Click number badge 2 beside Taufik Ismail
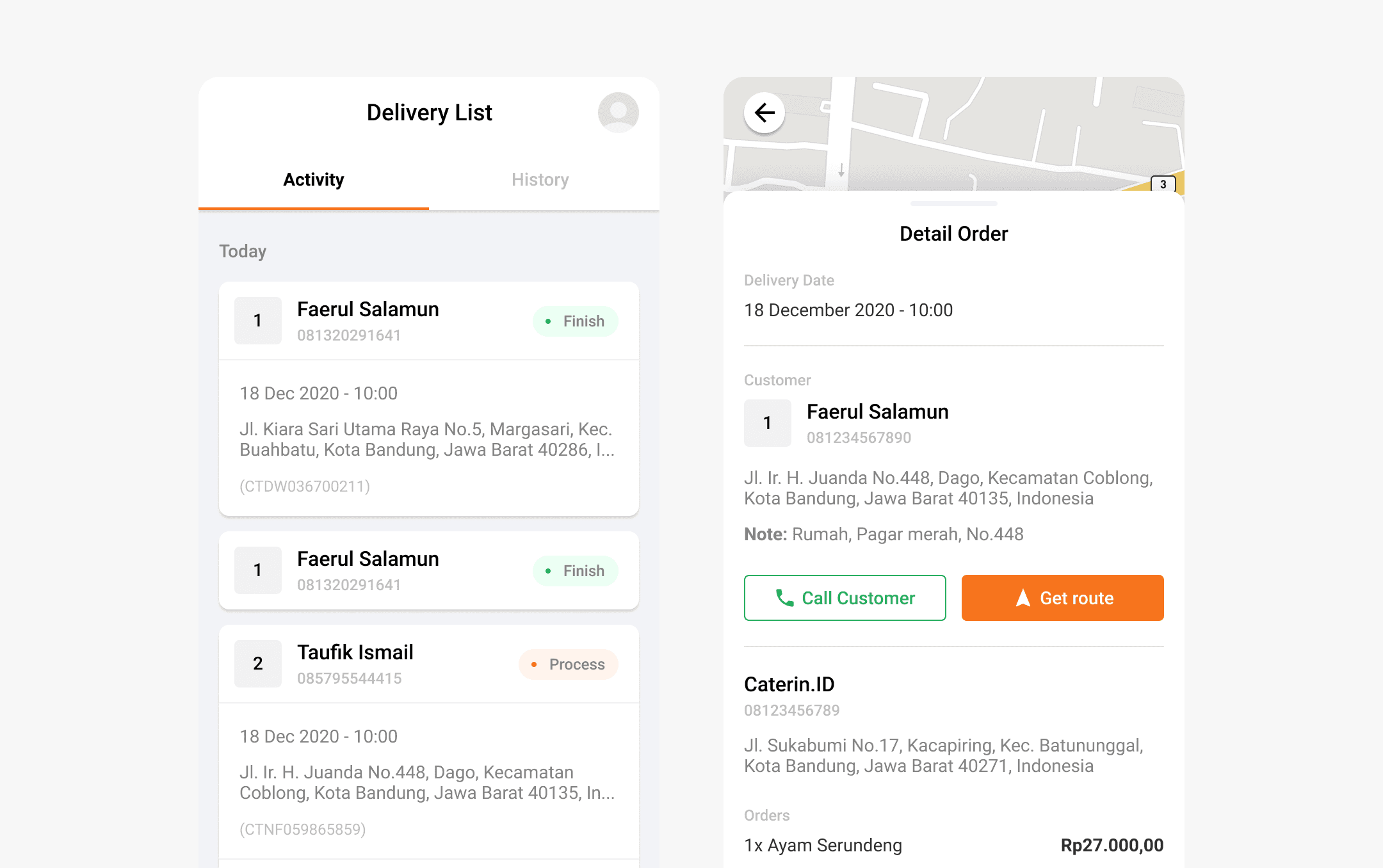The width and height of the screenshot is (1383, 868). 257,664
